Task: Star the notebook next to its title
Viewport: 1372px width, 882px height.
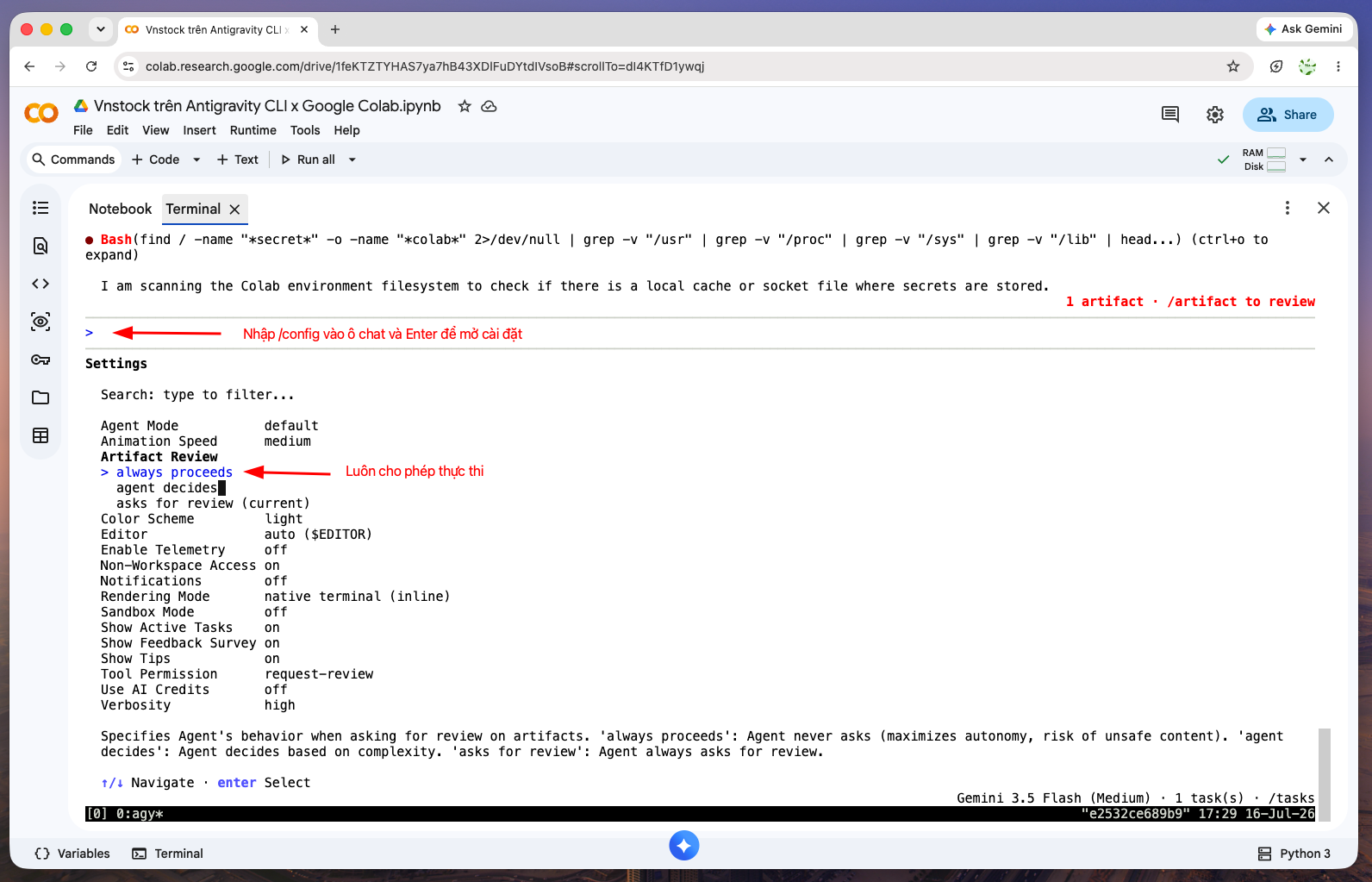Action: click(x=465, y=106)
